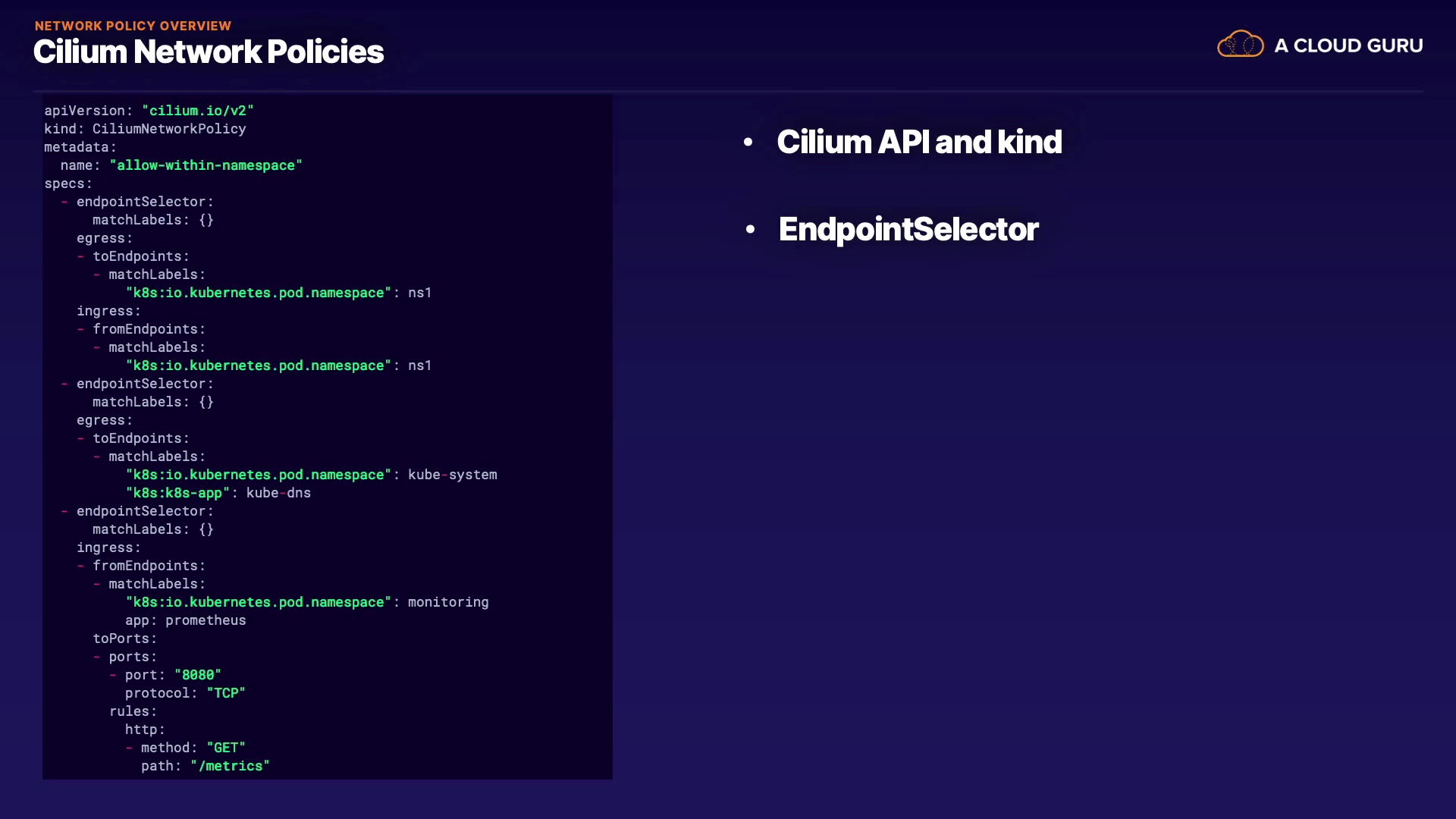Click the A Cloud Guru cloud logo icon
Screen dimensions: 1456x819
tap(1240, 45)
